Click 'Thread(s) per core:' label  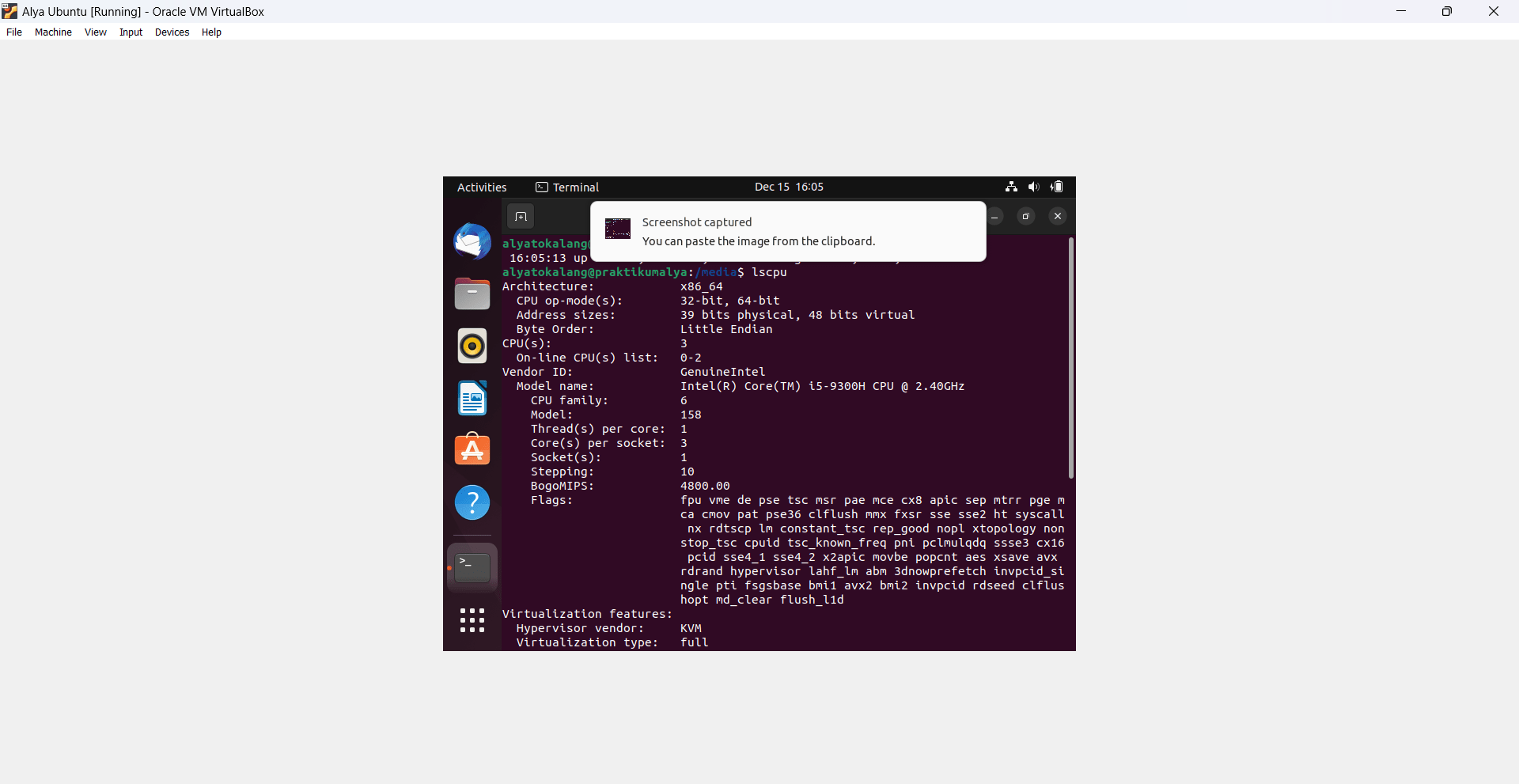pos(598,429)
